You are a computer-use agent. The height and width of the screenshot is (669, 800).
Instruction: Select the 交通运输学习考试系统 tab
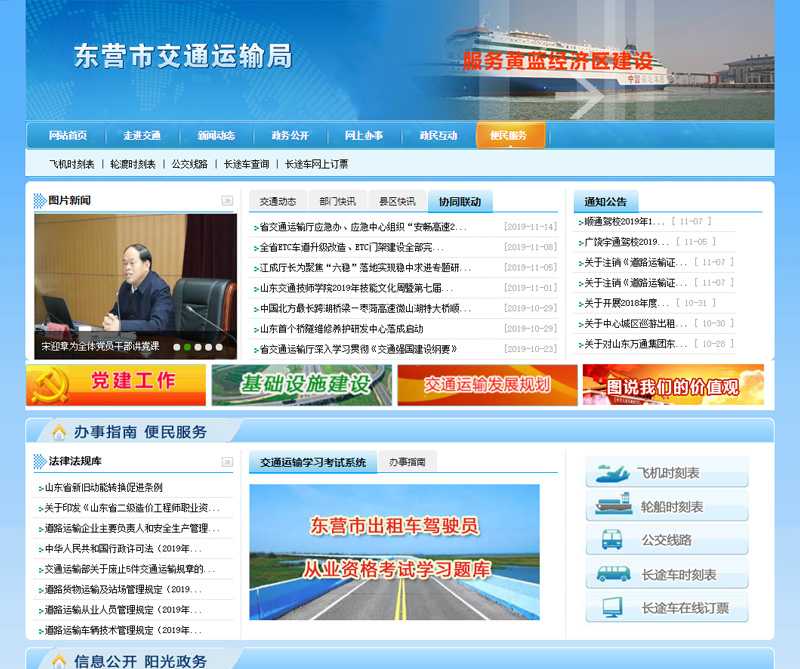(x=313, y=462)
